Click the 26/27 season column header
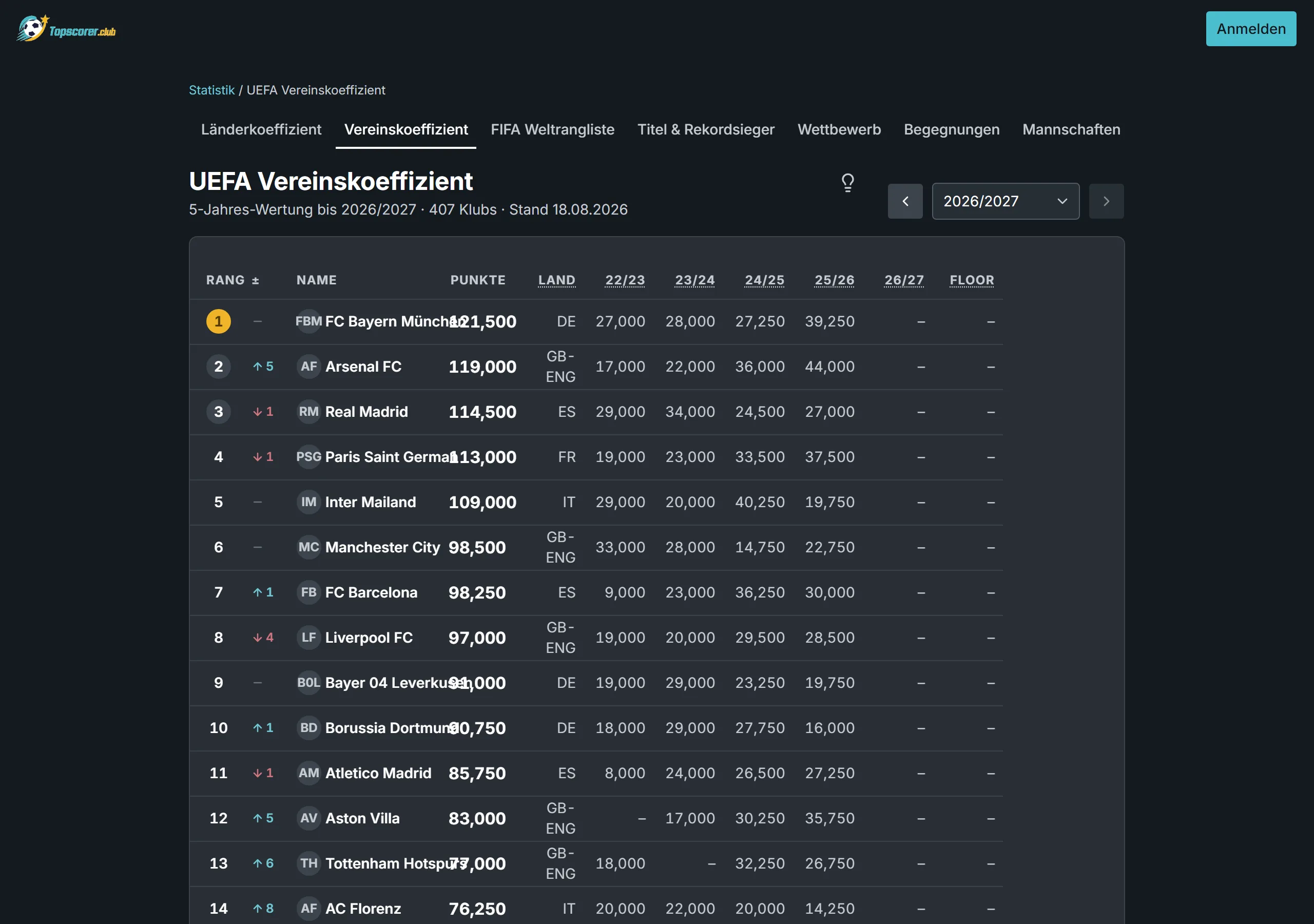The height and width of the screenshot is (924, 1314). pyautogui.click(x=904, y=280)
